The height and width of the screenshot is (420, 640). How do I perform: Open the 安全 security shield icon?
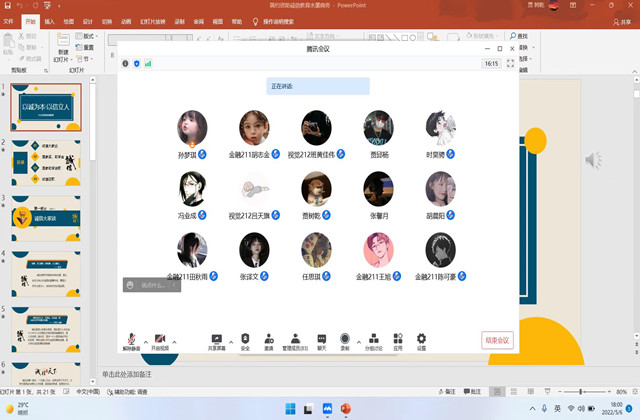pyautogui.click(x=245, y=340)
